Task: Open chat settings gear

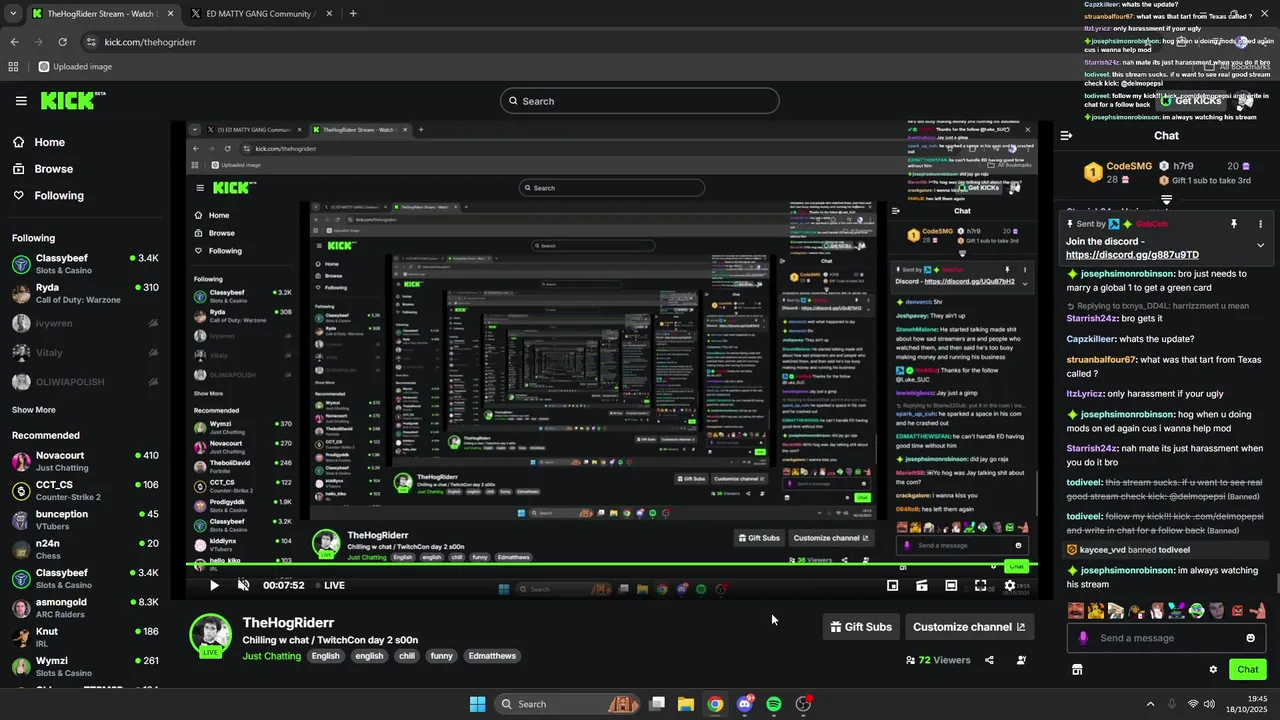Action: pos(1213,670)
